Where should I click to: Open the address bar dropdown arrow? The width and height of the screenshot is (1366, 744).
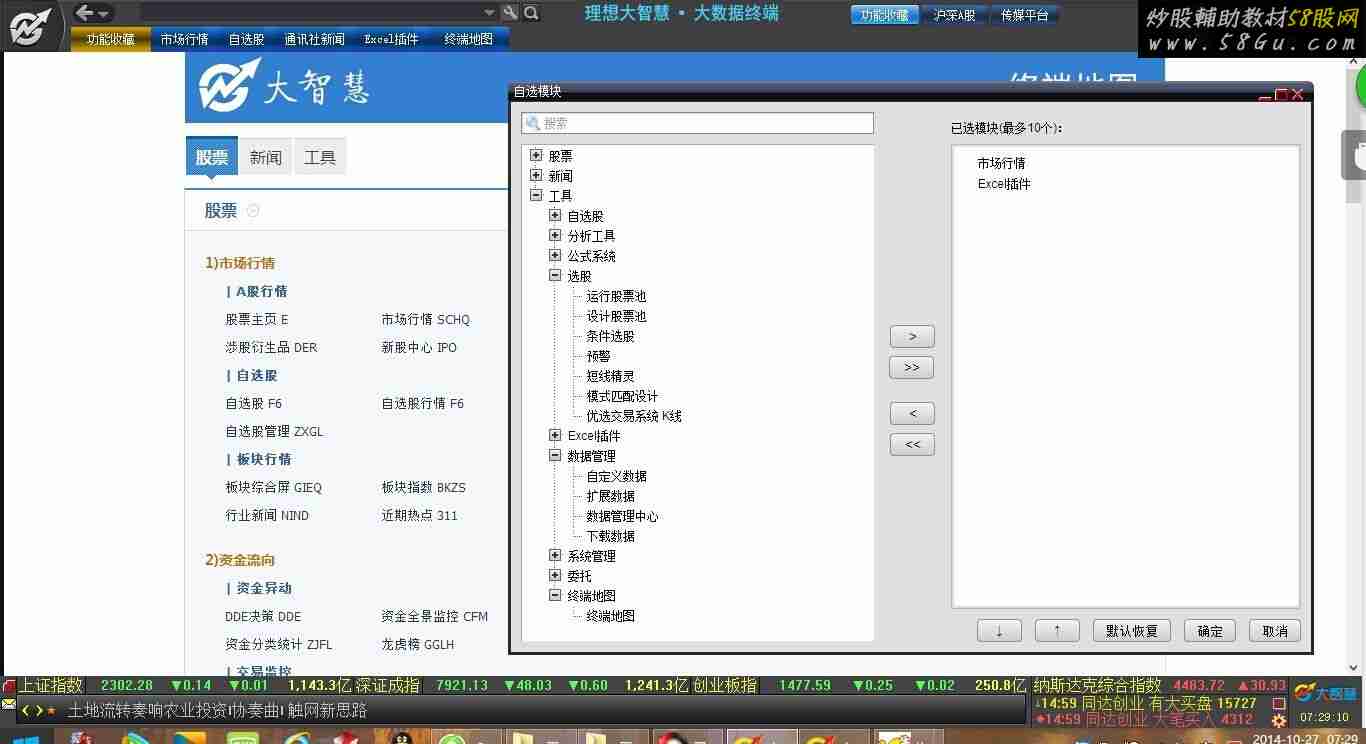tap(489, 13)
